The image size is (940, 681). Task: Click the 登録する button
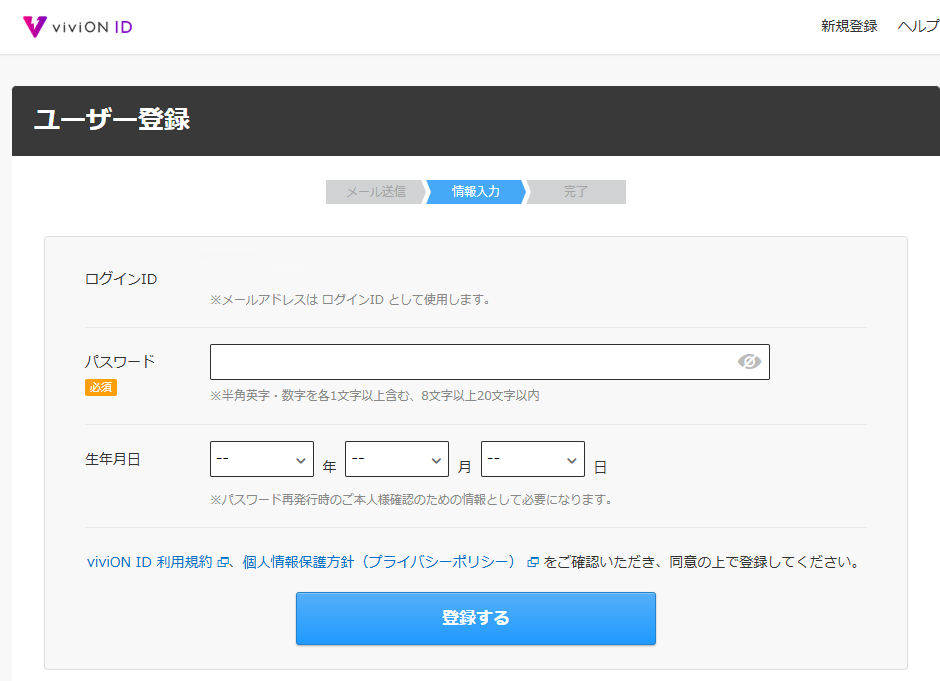(x=476, y=619)
